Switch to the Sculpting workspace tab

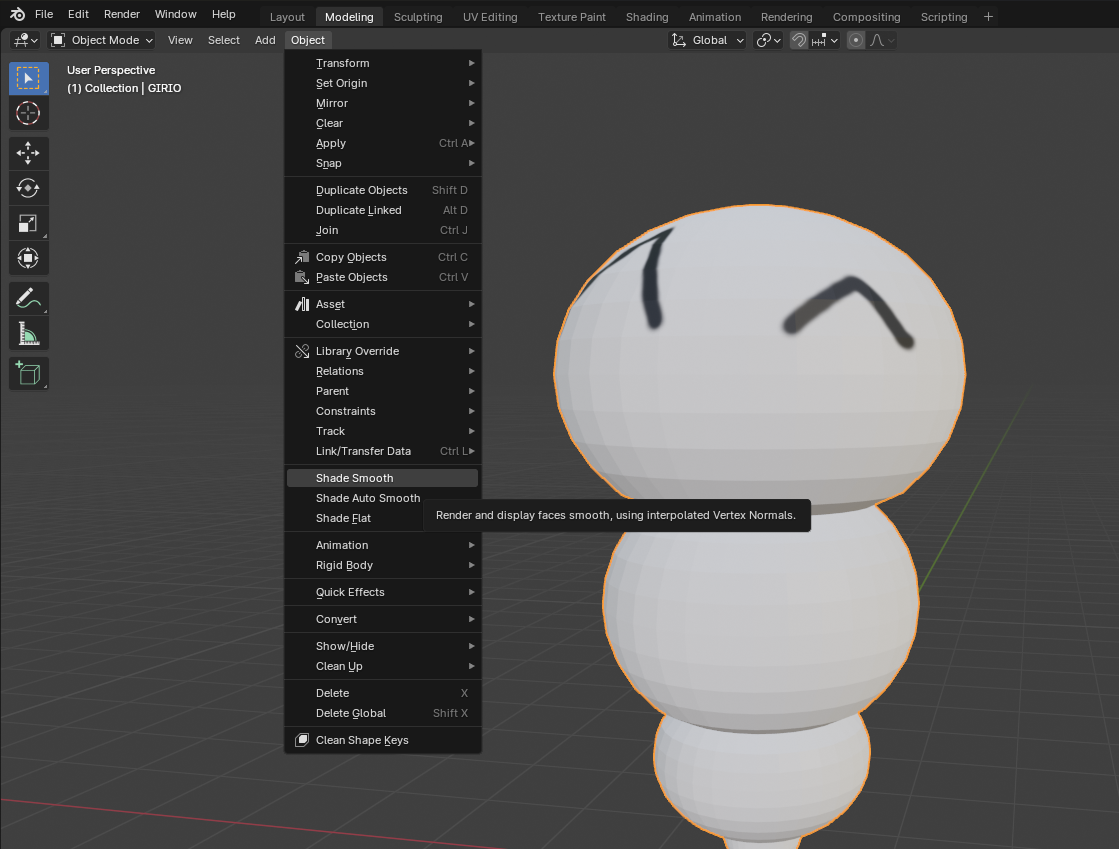[418, 16]
